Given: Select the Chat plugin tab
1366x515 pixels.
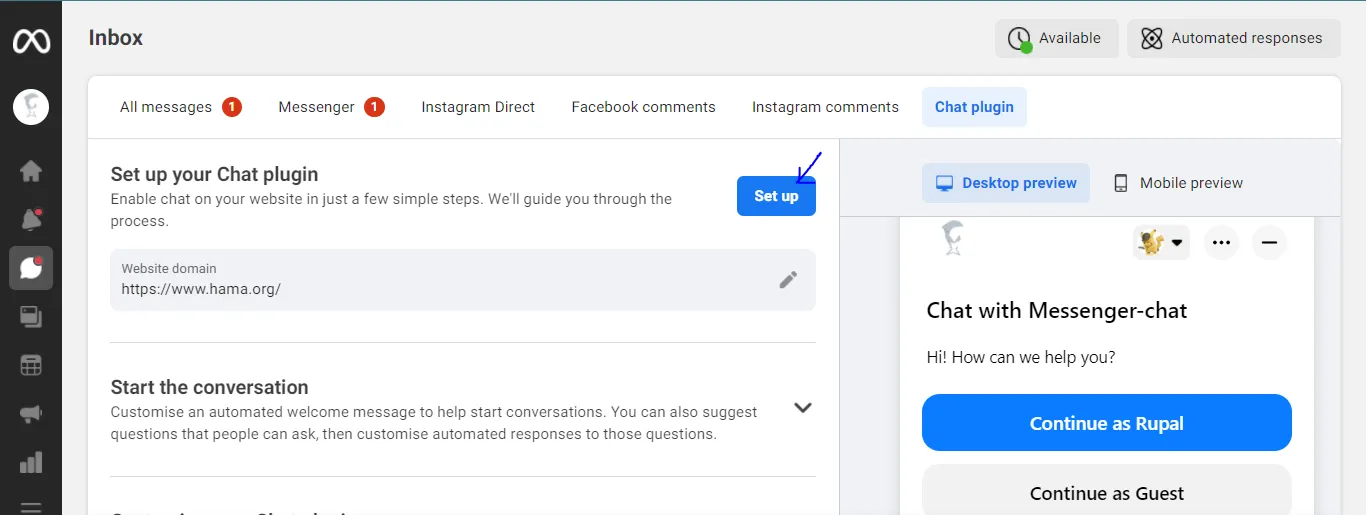Looking at the screenshot, I should pyautogui.click(x=974, y=107).
